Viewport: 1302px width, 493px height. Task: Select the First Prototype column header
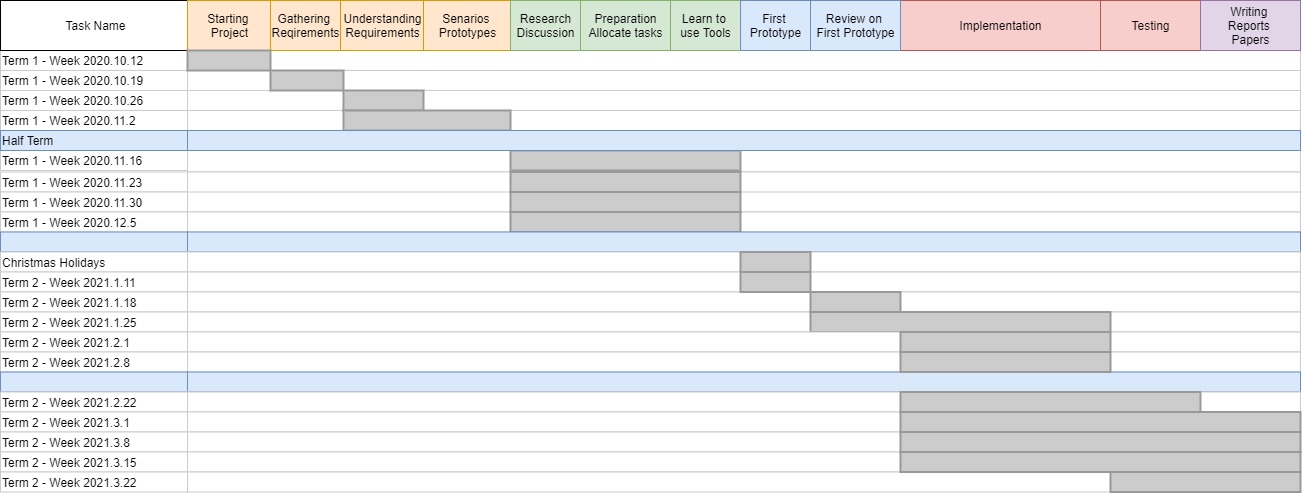point(775,26)
